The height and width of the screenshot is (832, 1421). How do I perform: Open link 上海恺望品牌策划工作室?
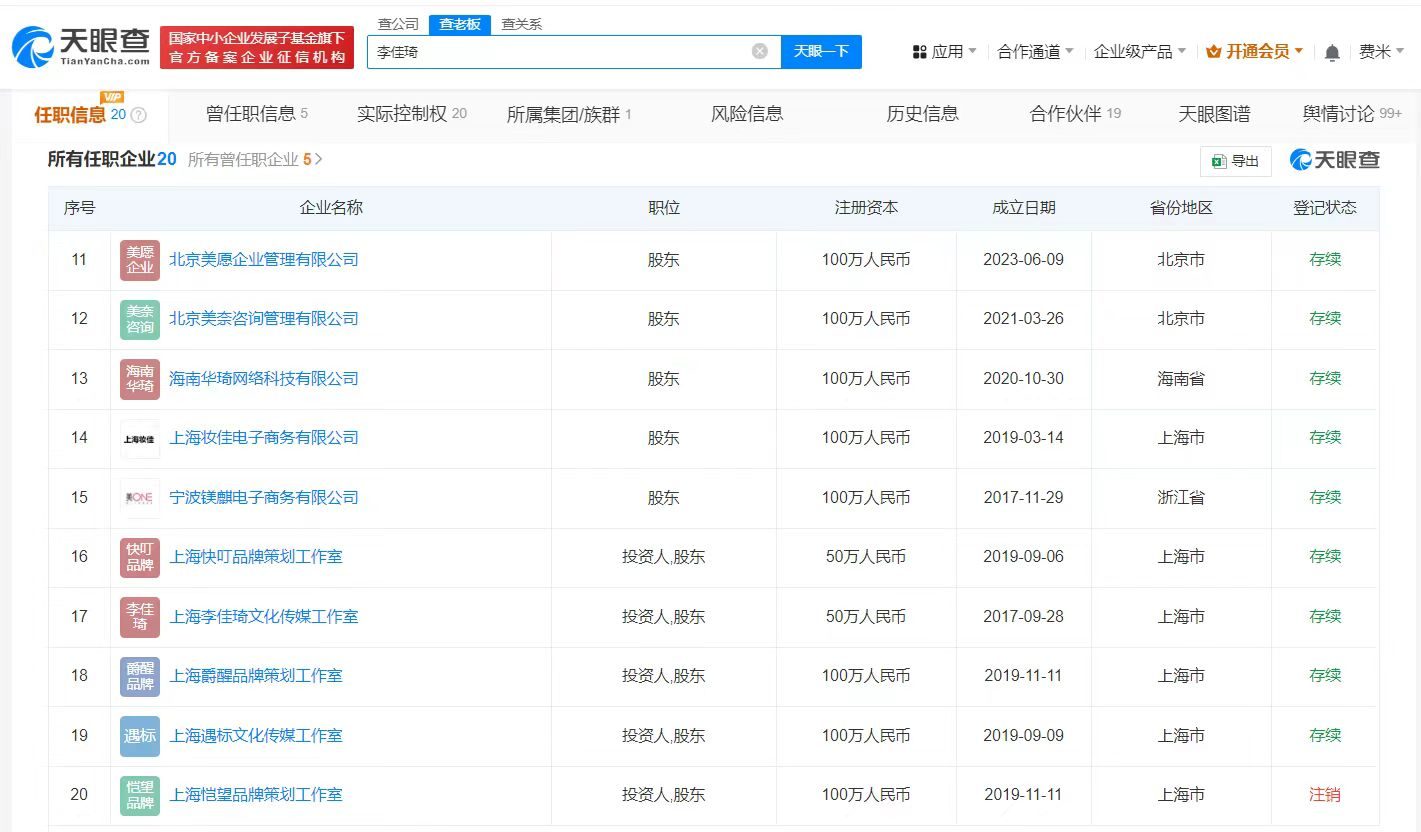pyautogui.click(x=256, y=795)
